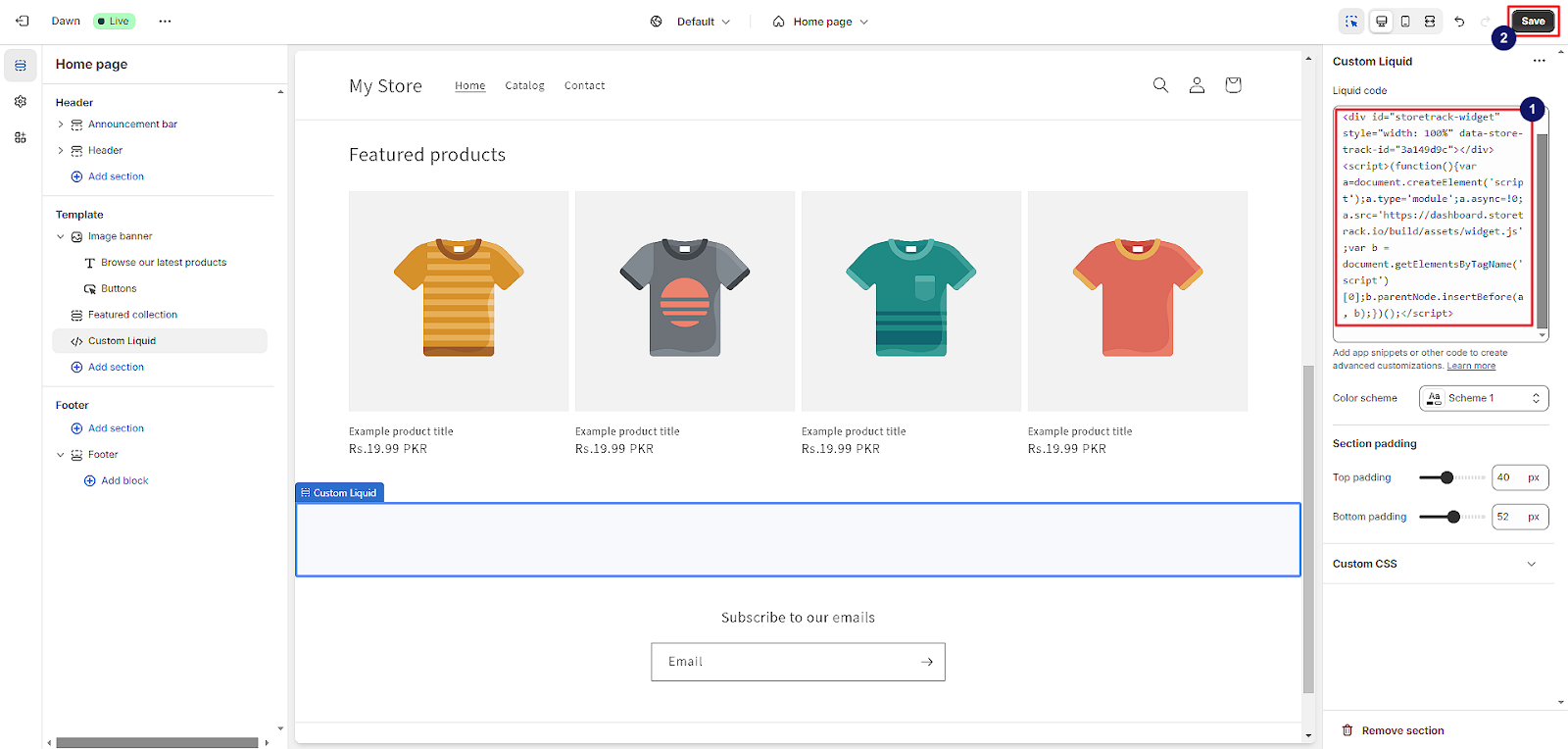
Task: Click the store search magnifier icon
Action: (1160, 85)
